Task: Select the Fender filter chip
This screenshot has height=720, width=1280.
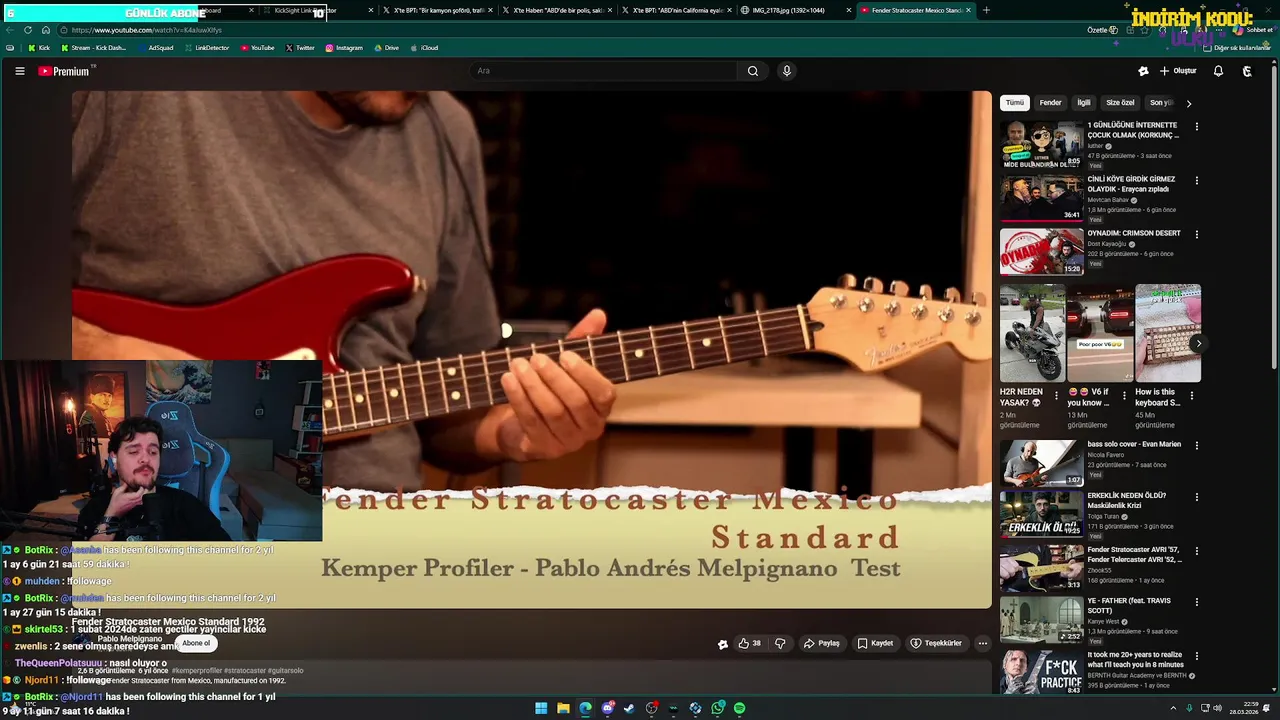Action: 1050,103
